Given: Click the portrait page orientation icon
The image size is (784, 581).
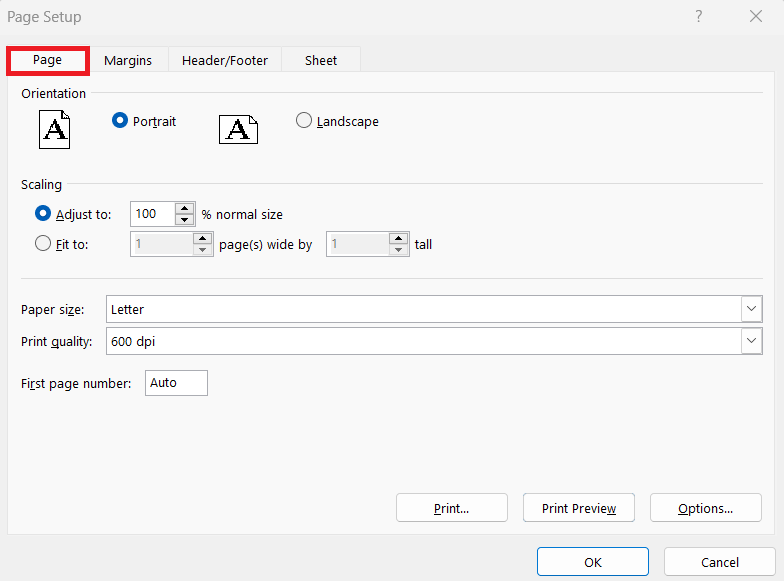Looking at the screenshot, I should pyautogui.click(x=54, y=130).
